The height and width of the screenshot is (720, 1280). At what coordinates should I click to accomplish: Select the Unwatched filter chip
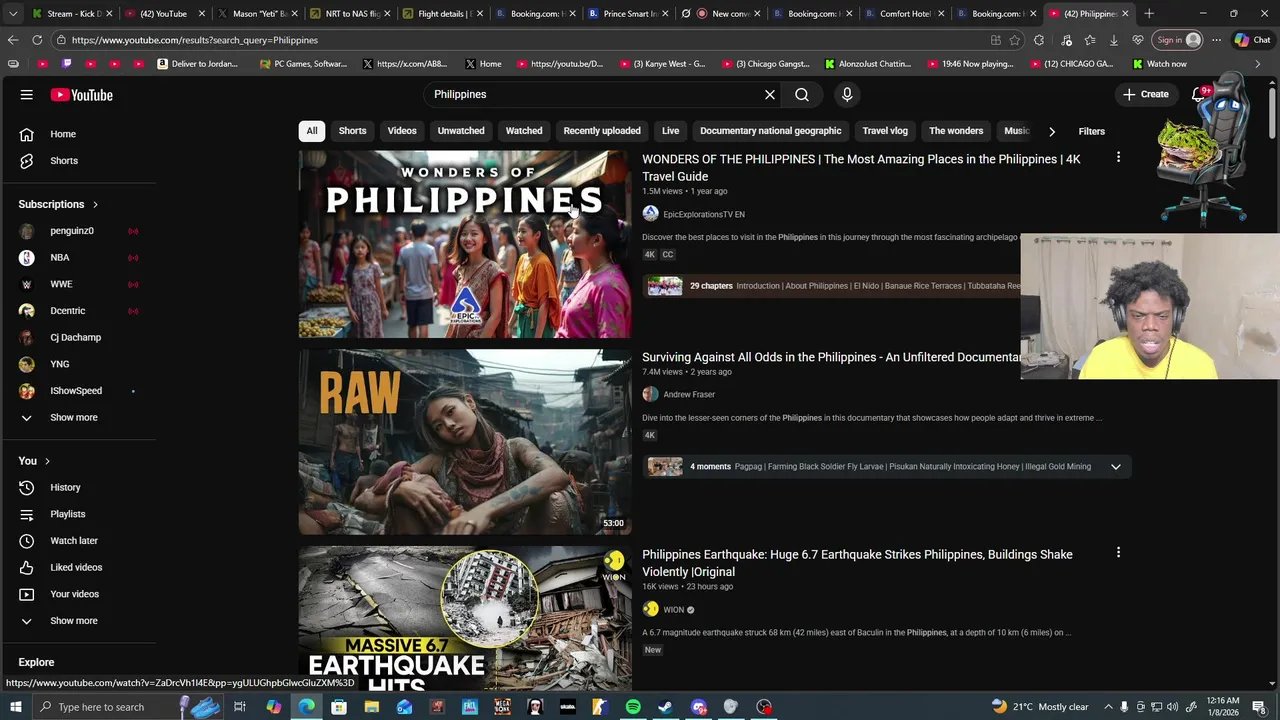[461, 131]
